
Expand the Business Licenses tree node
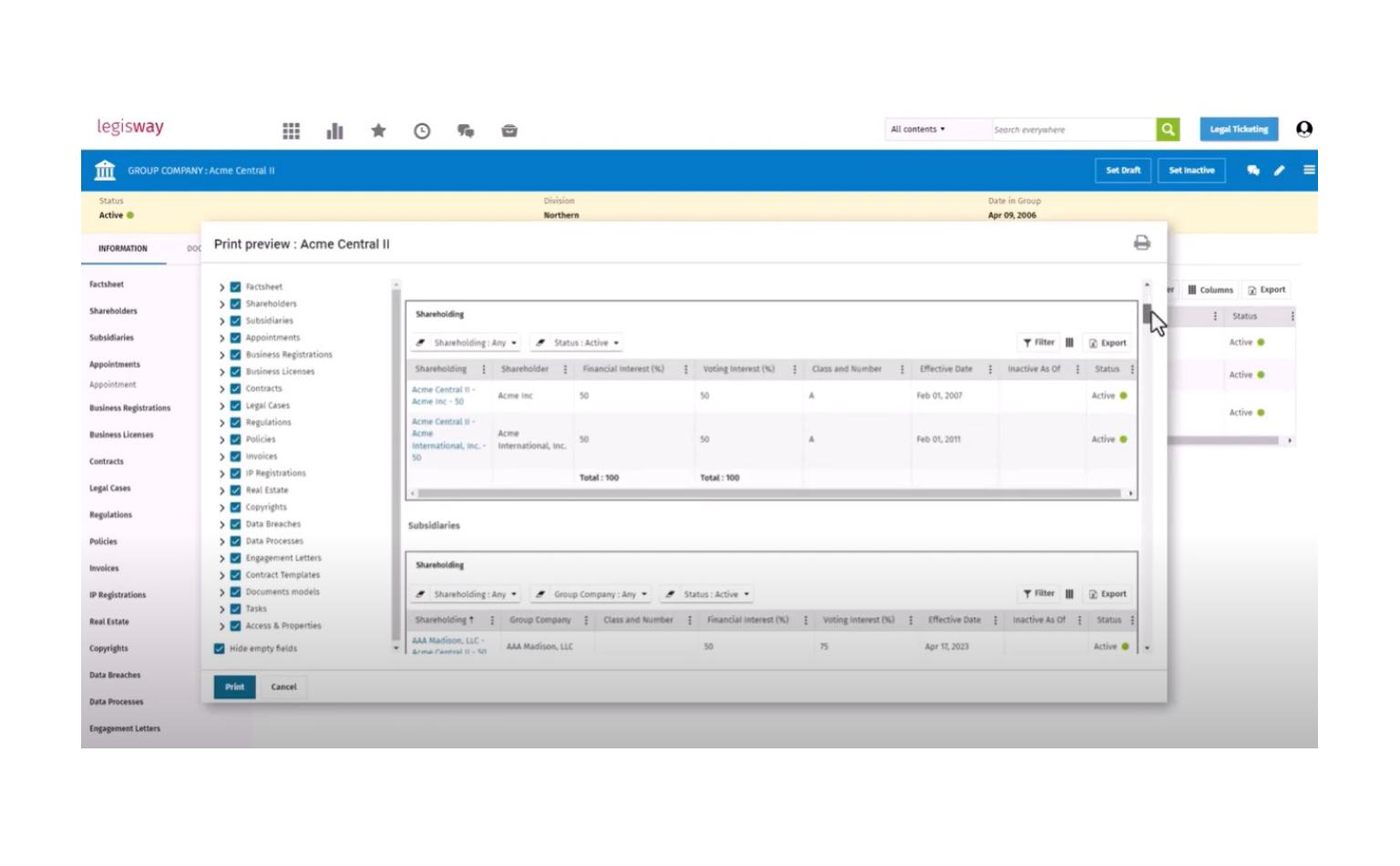click(221, 372)
